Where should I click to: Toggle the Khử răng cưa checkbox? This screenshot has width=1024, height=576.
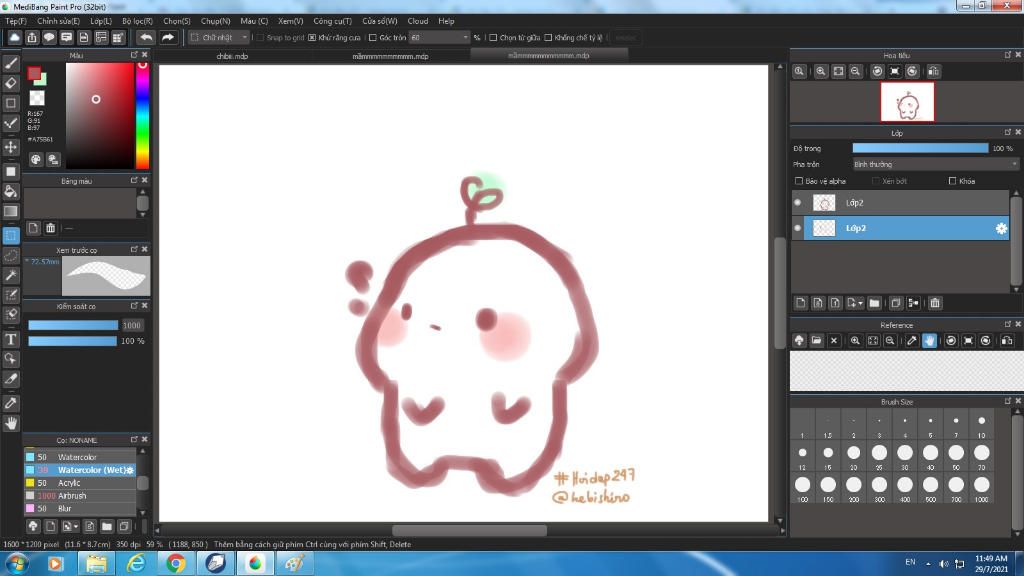312,38
